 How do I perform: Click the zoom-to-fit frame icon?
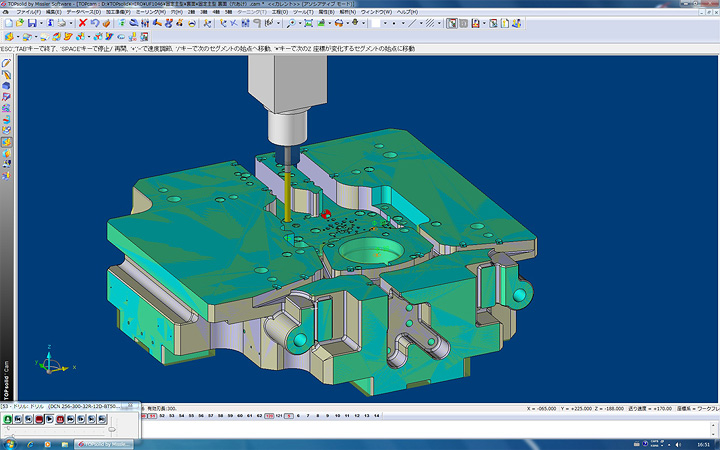click(x=309, y=23)
